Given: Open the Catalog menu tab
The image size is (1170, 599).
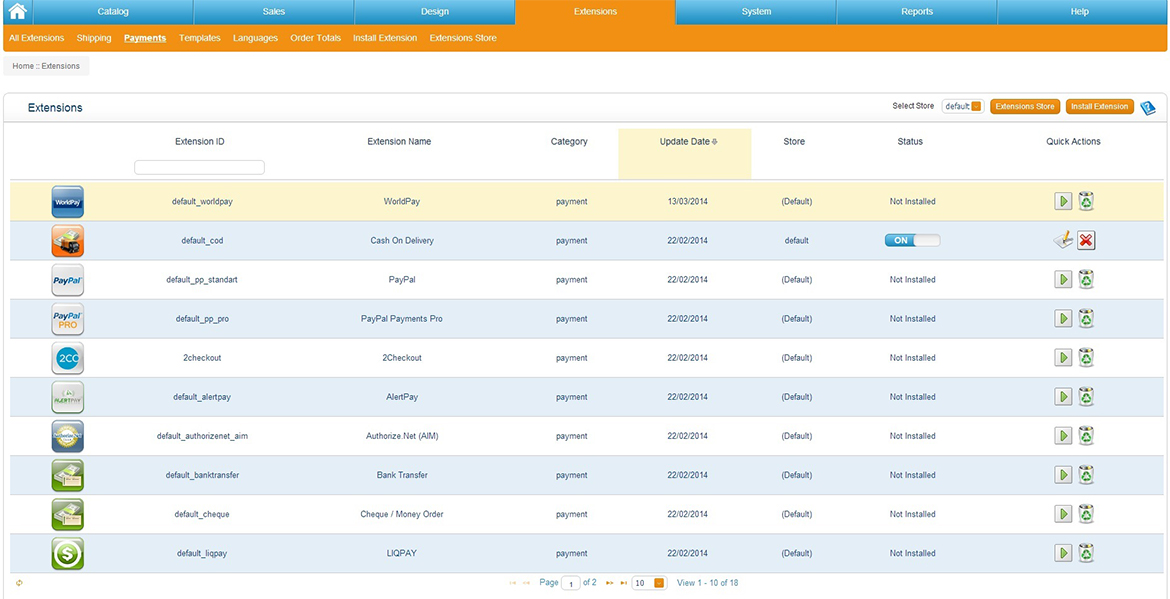Looking at the screenshot, I should [113, 12].
